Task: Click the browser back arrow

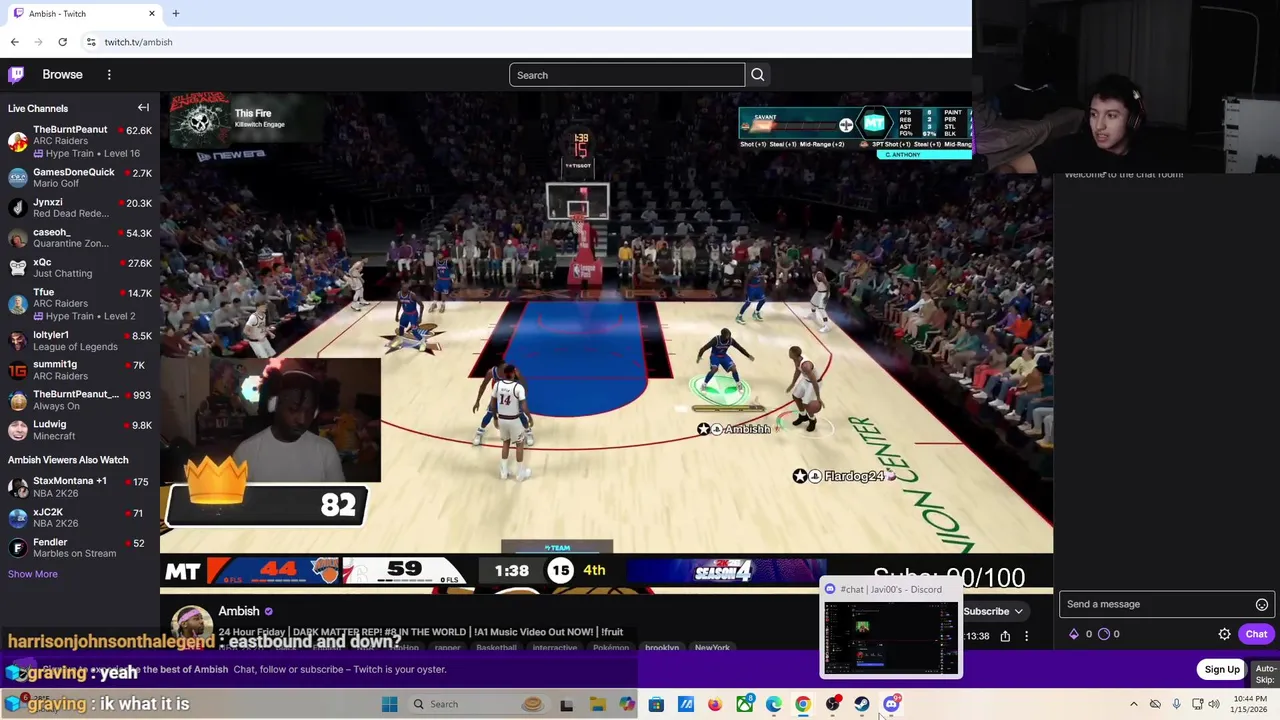Action: pyautogui.click(x=14, y=42)
